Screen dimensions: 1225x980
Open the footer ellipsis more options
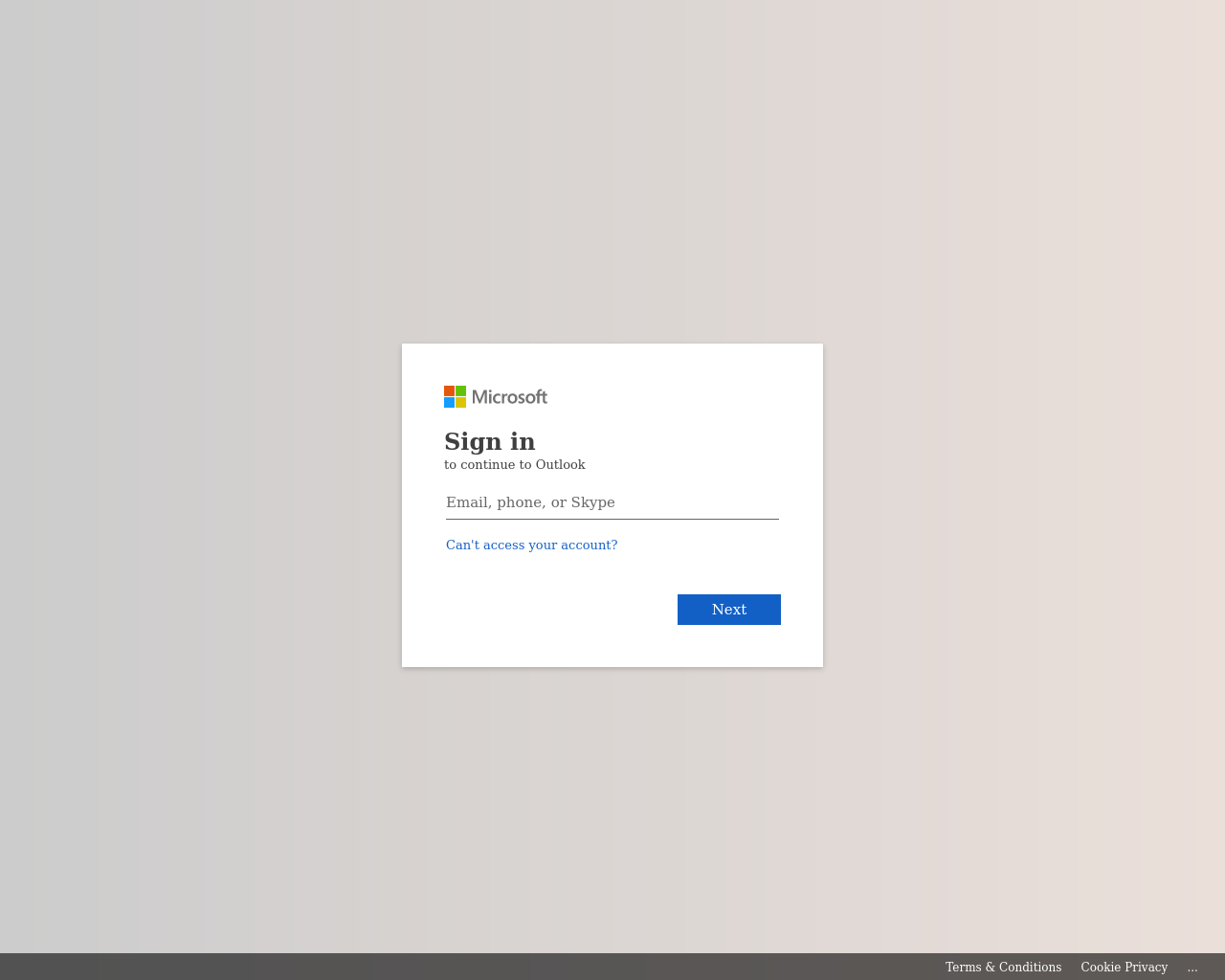(1192, 967)
